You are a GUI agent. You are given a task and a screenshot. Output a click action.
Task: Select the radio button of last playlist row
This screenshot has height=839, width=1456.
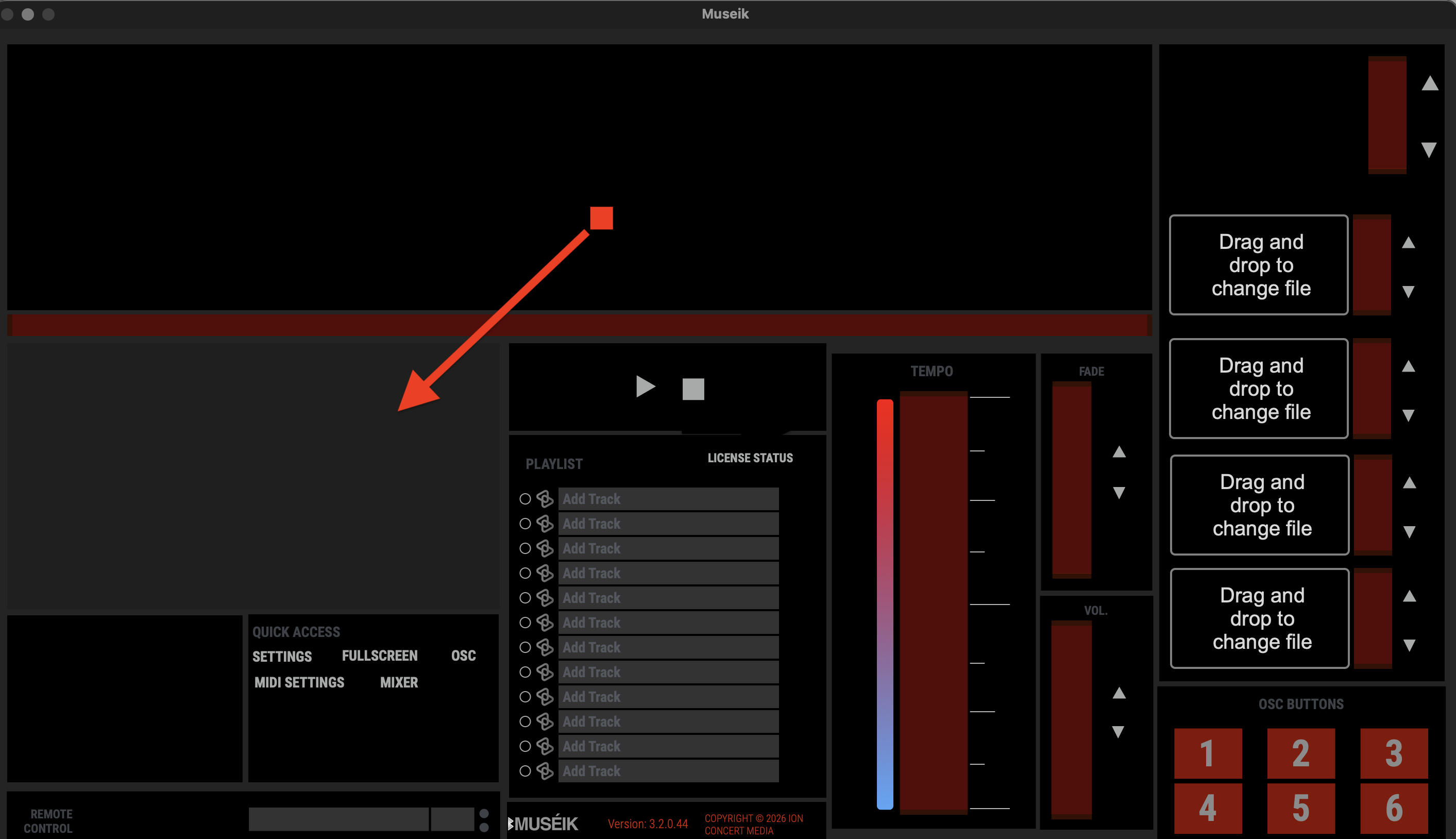524,771
